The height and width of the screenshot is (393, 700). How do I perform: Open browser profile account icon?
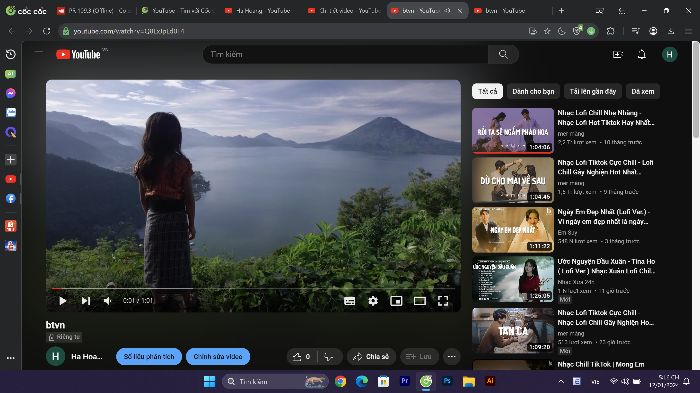(653, 31)
